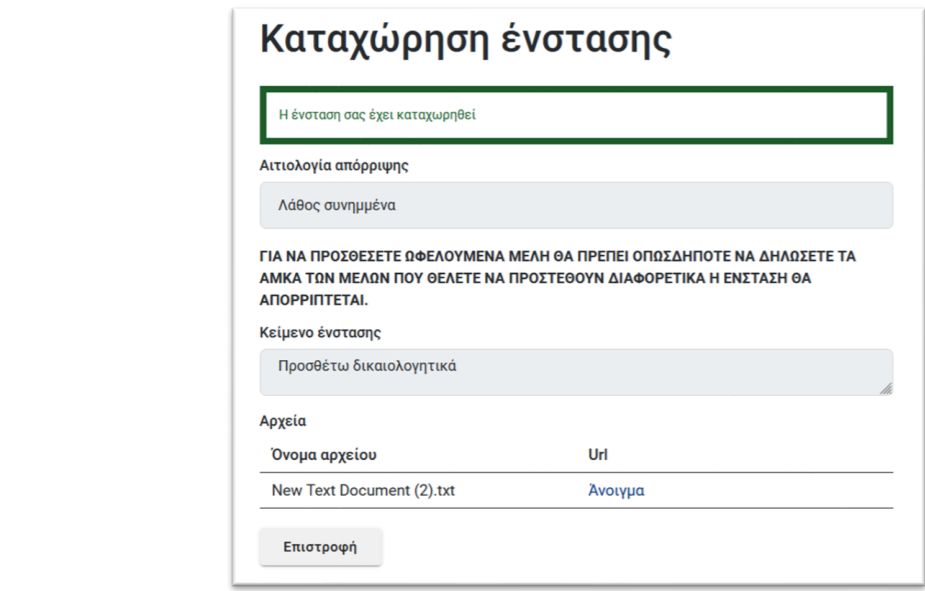Click the Λάθος συνημμένα rejection reason field
The image size is (925, 591).
click(576, 205)
